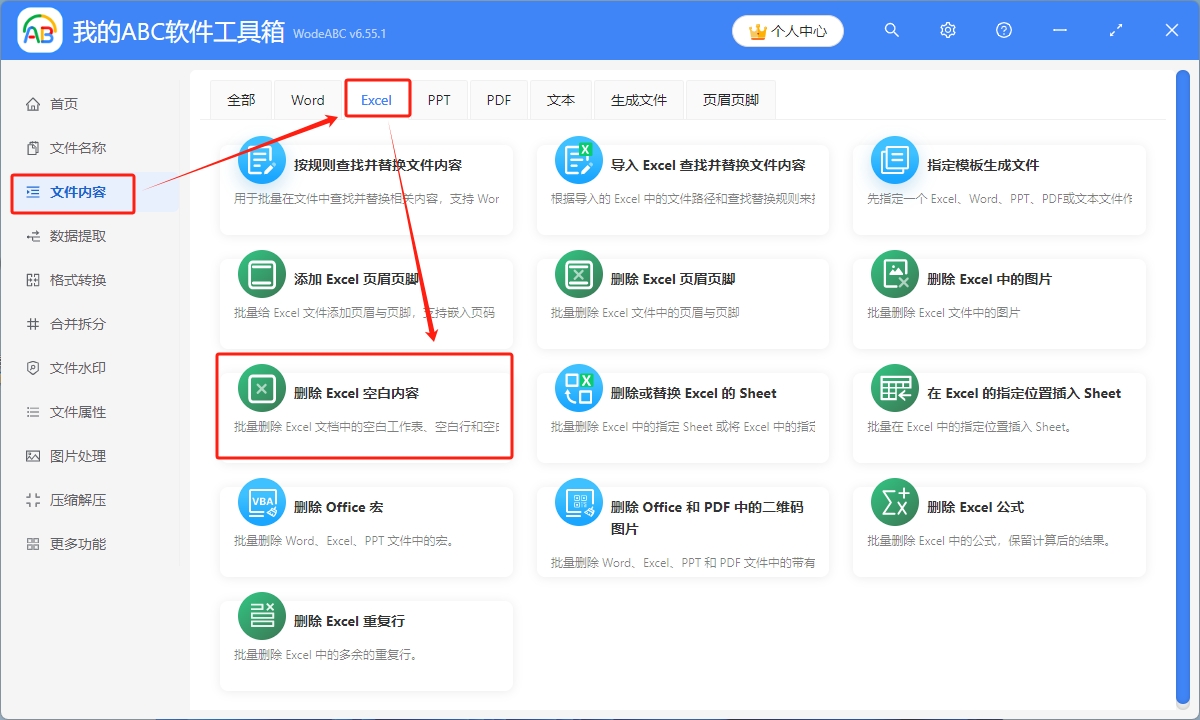Click 删除 Excel 页眉页脚 icon
The image size is (1200, 720).
click(x=579, y=274)
